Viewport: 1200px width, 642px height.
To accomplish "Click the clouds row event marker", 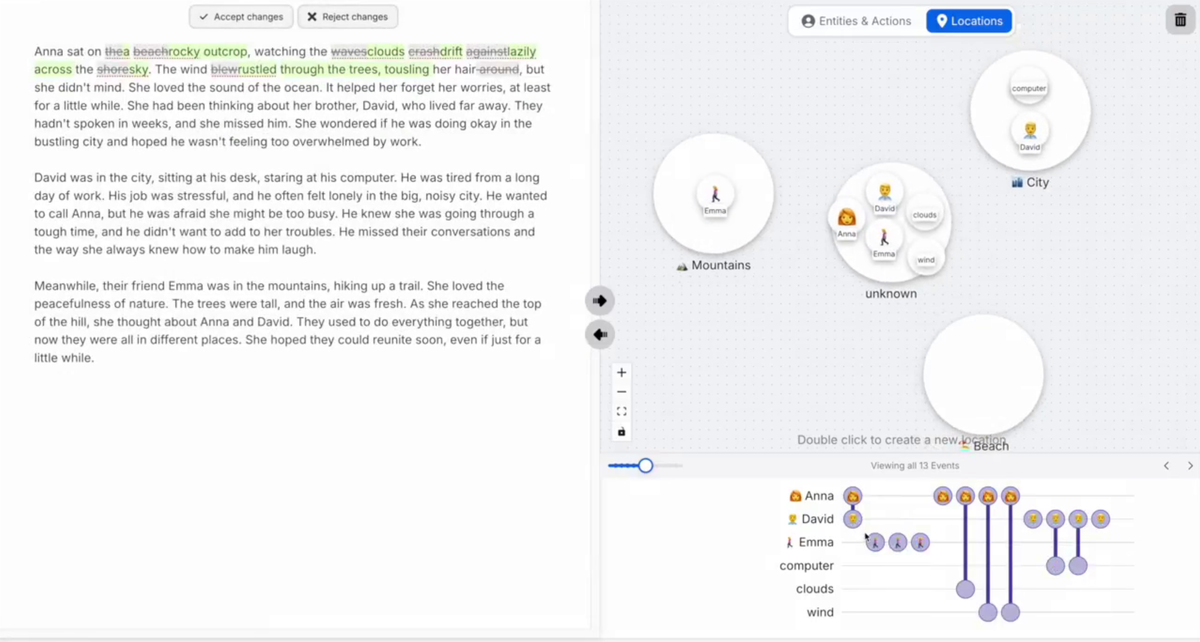I will [965, 589].
